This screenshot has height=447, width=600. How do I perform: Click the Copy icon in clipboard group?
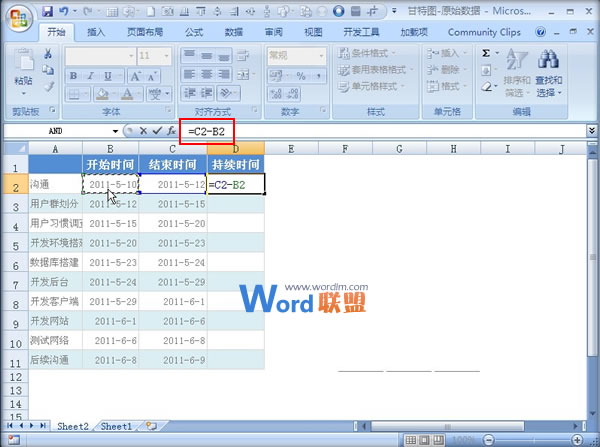(48, 70)
